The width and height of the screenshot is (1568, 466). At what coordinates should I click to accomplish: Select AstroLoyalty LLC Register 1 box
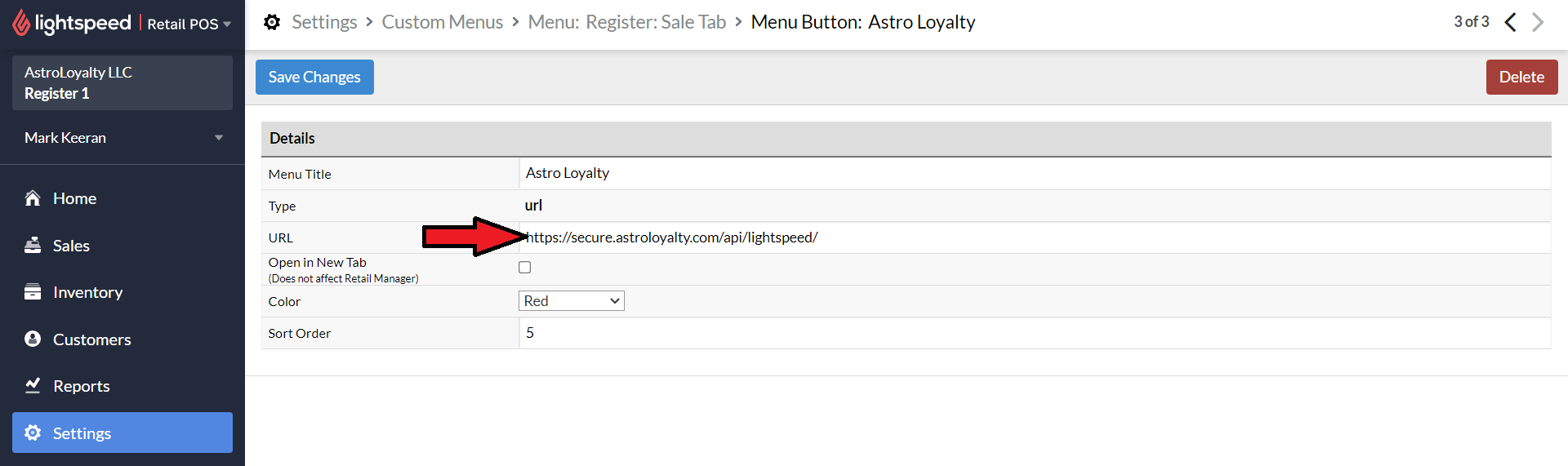(122, 82)
